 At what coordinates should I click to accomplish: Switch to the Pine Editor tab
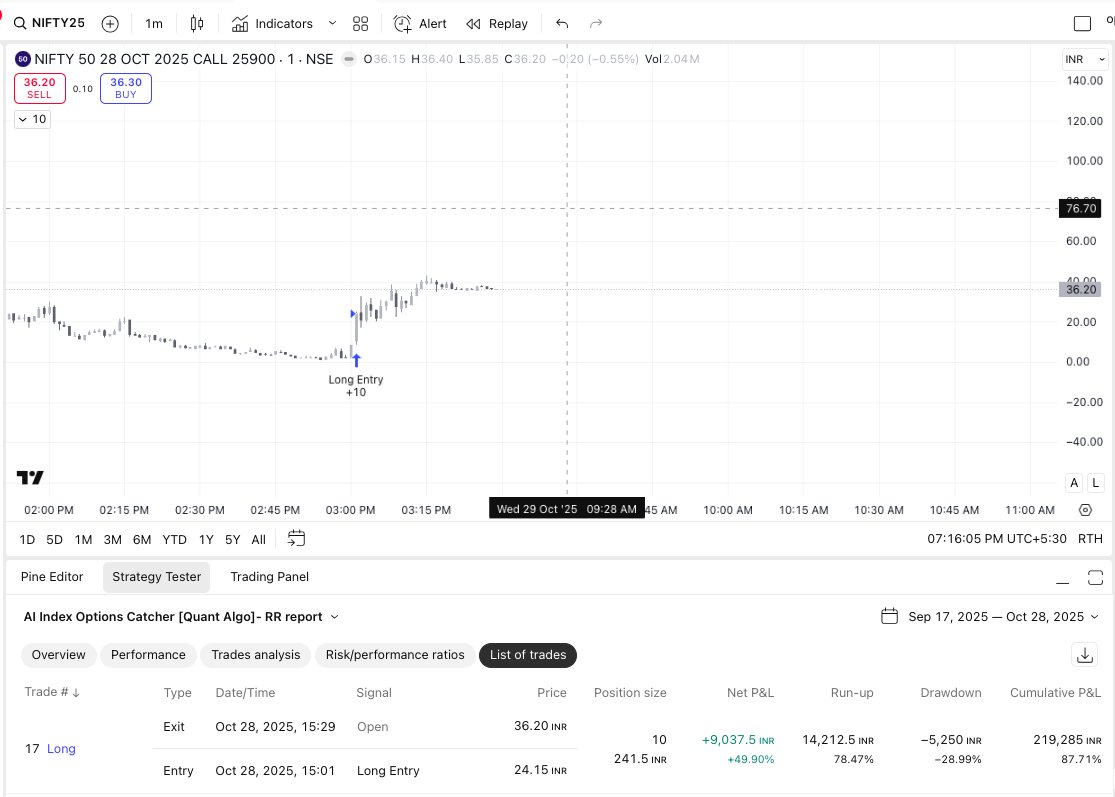click(x=52, y=577)
